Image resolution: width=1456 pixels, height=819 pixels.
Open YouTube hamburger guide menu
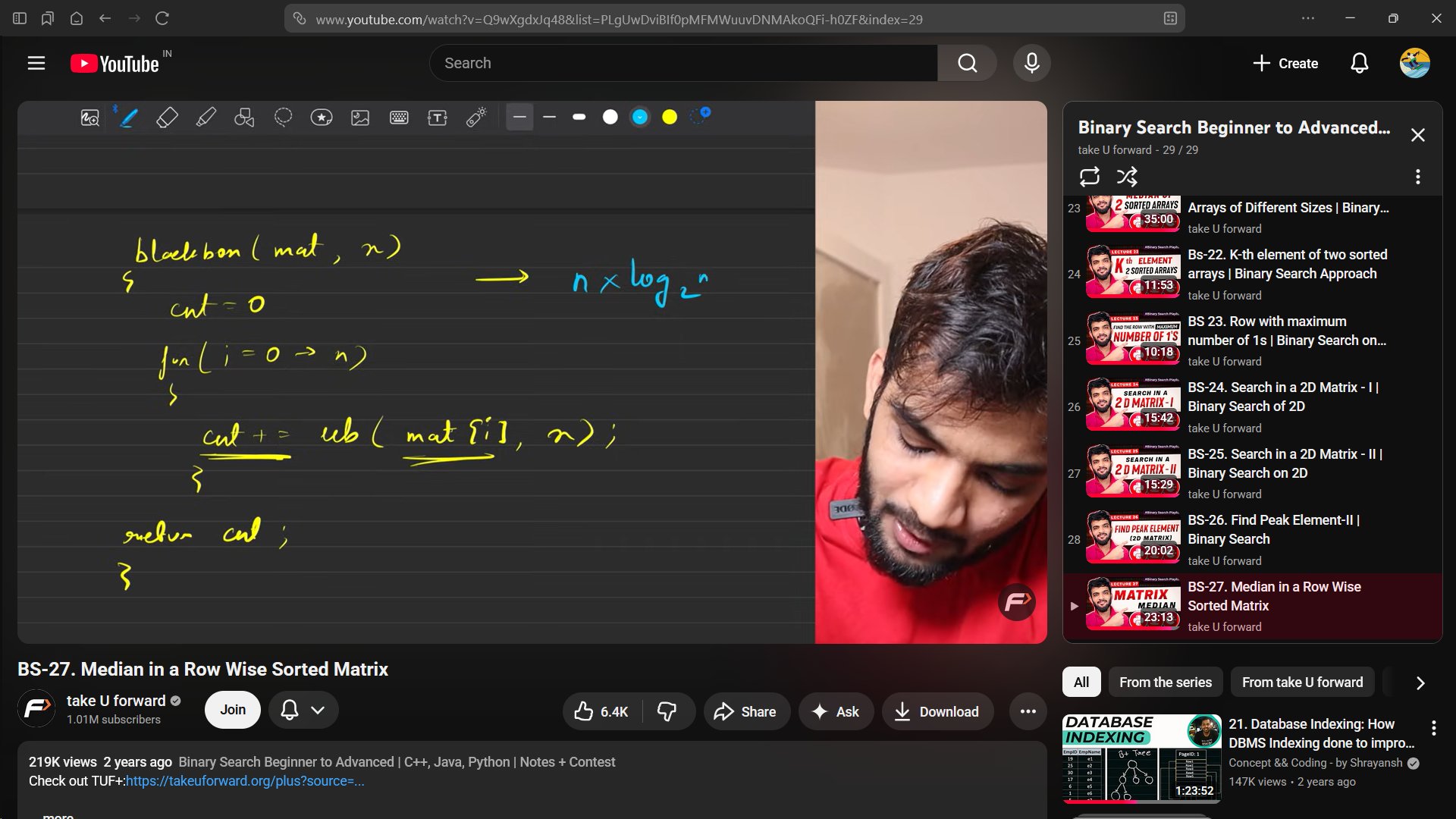(36, 64)
